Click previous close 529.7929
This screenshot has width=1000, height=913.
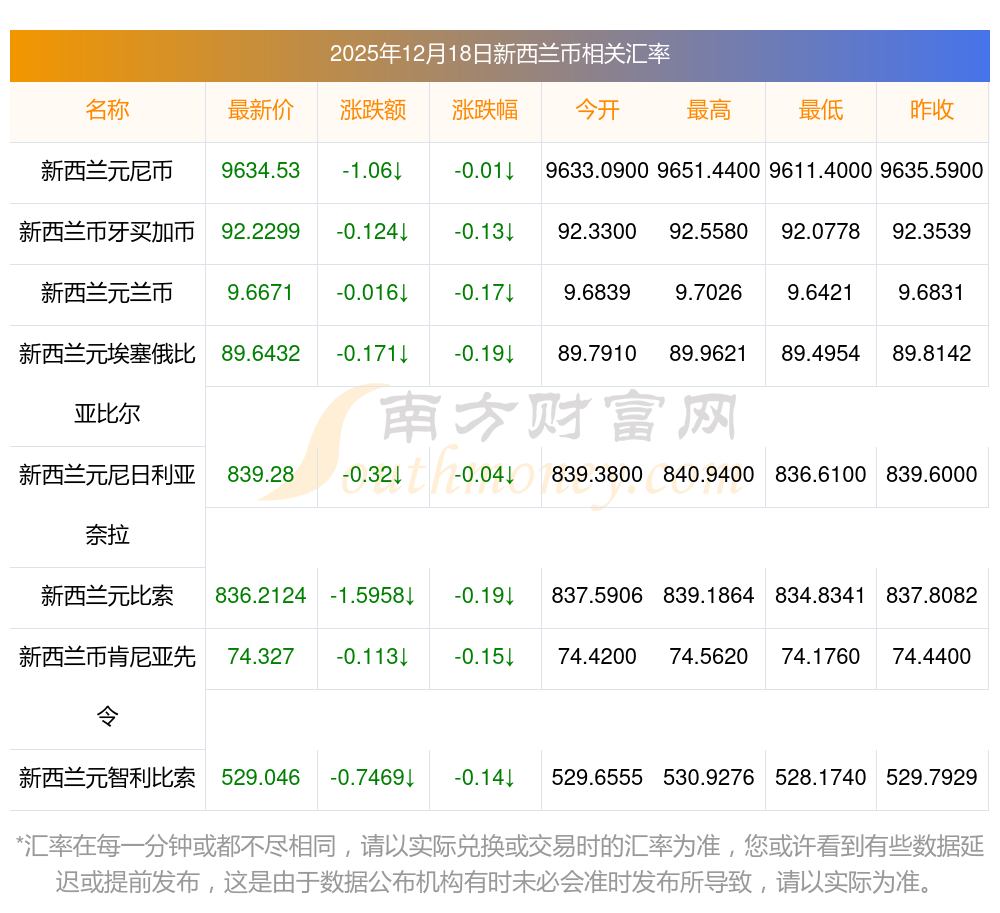coord(932,777)
